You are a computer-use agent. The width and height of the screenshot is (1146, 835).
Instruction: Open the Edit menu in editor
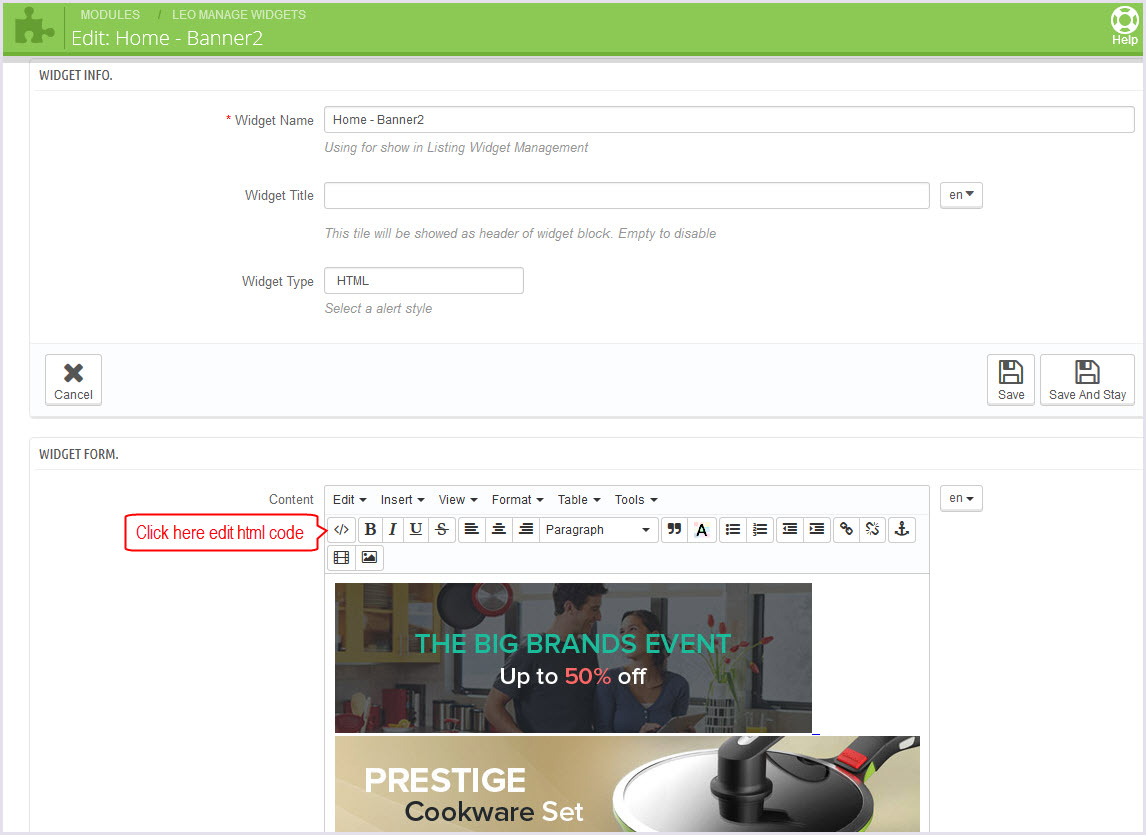point(349,499)
